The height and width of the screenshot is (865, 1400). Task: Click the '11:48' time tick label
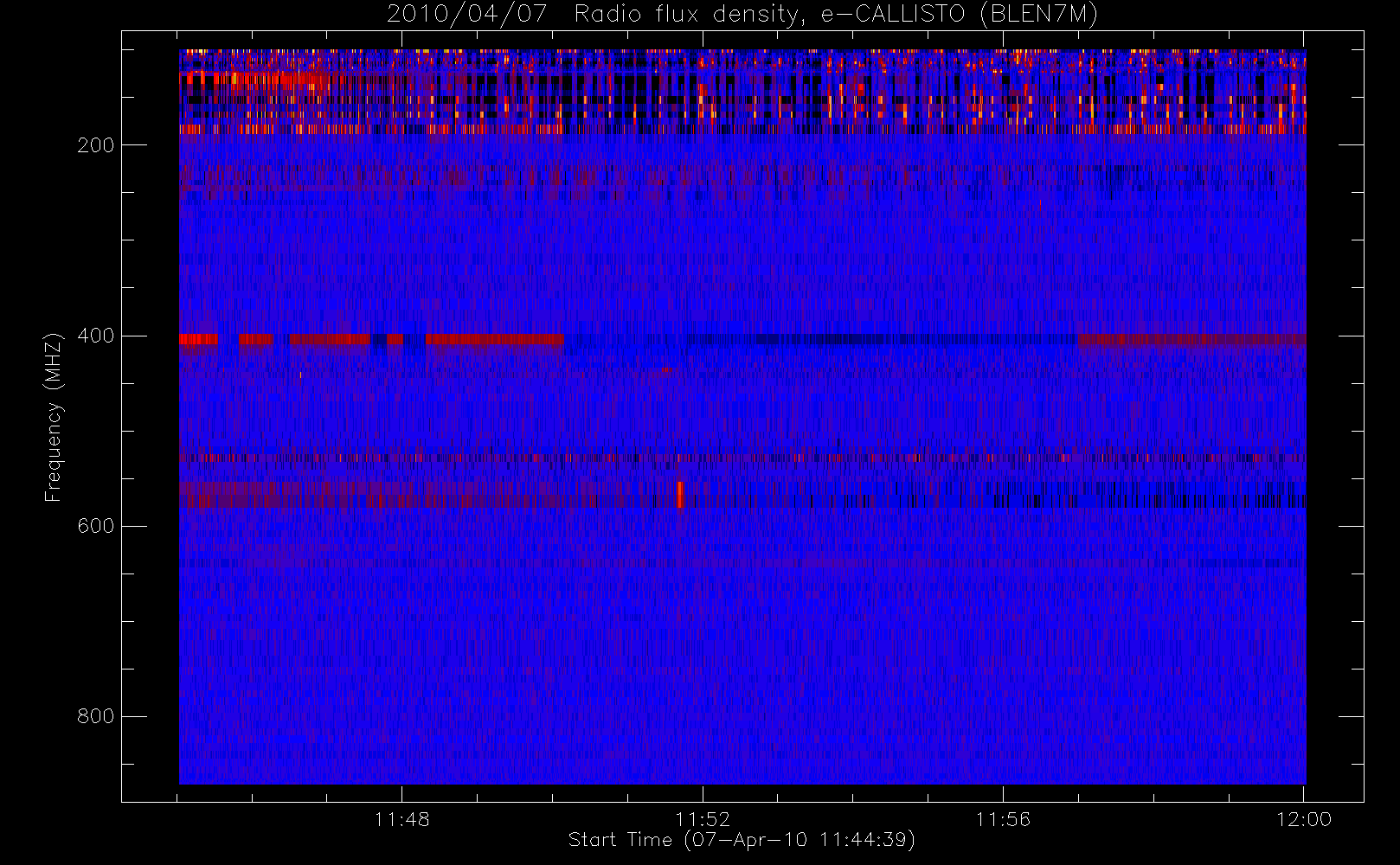pyautogui.click(x=402, y=819)
